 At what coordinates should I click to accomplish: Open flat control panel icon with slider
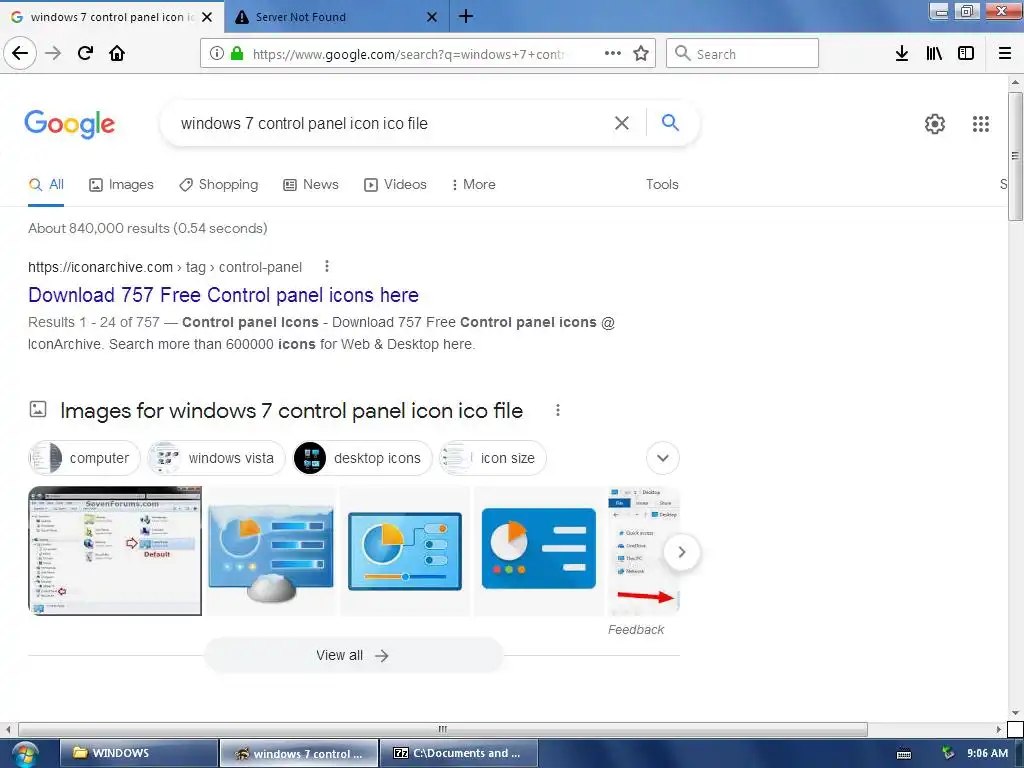click(x=405, y=551)
